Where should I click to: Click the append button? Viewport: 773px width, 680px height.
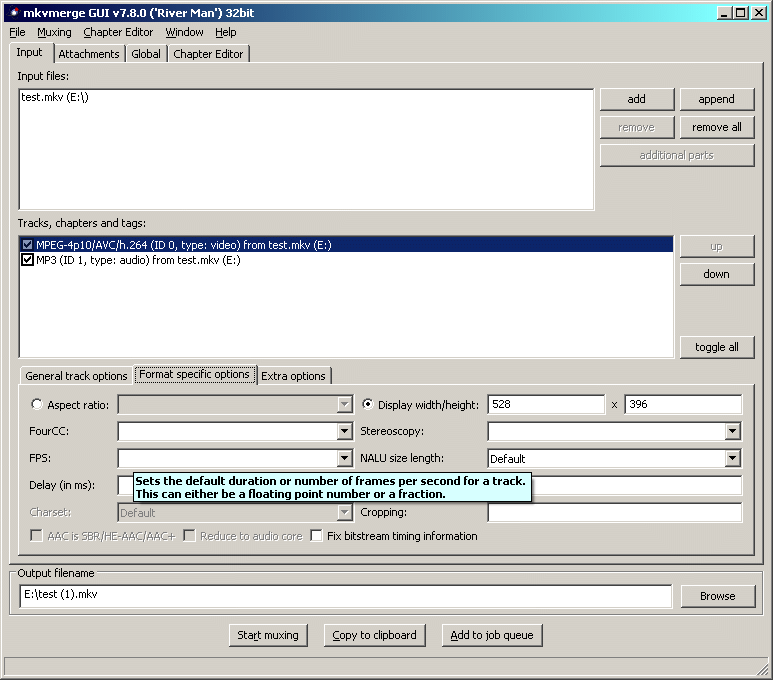point(716,99)
